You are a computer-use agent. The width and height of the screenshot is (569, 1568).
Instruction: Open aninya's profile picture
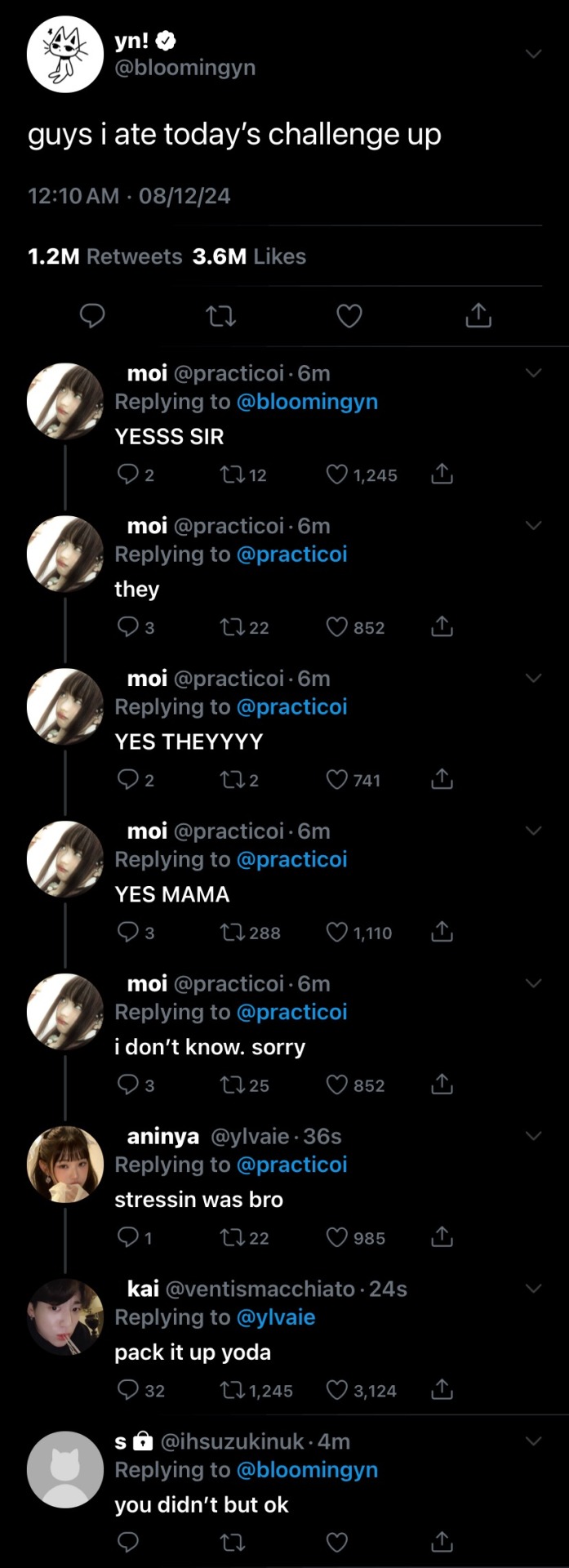[x=65, y=1164]
